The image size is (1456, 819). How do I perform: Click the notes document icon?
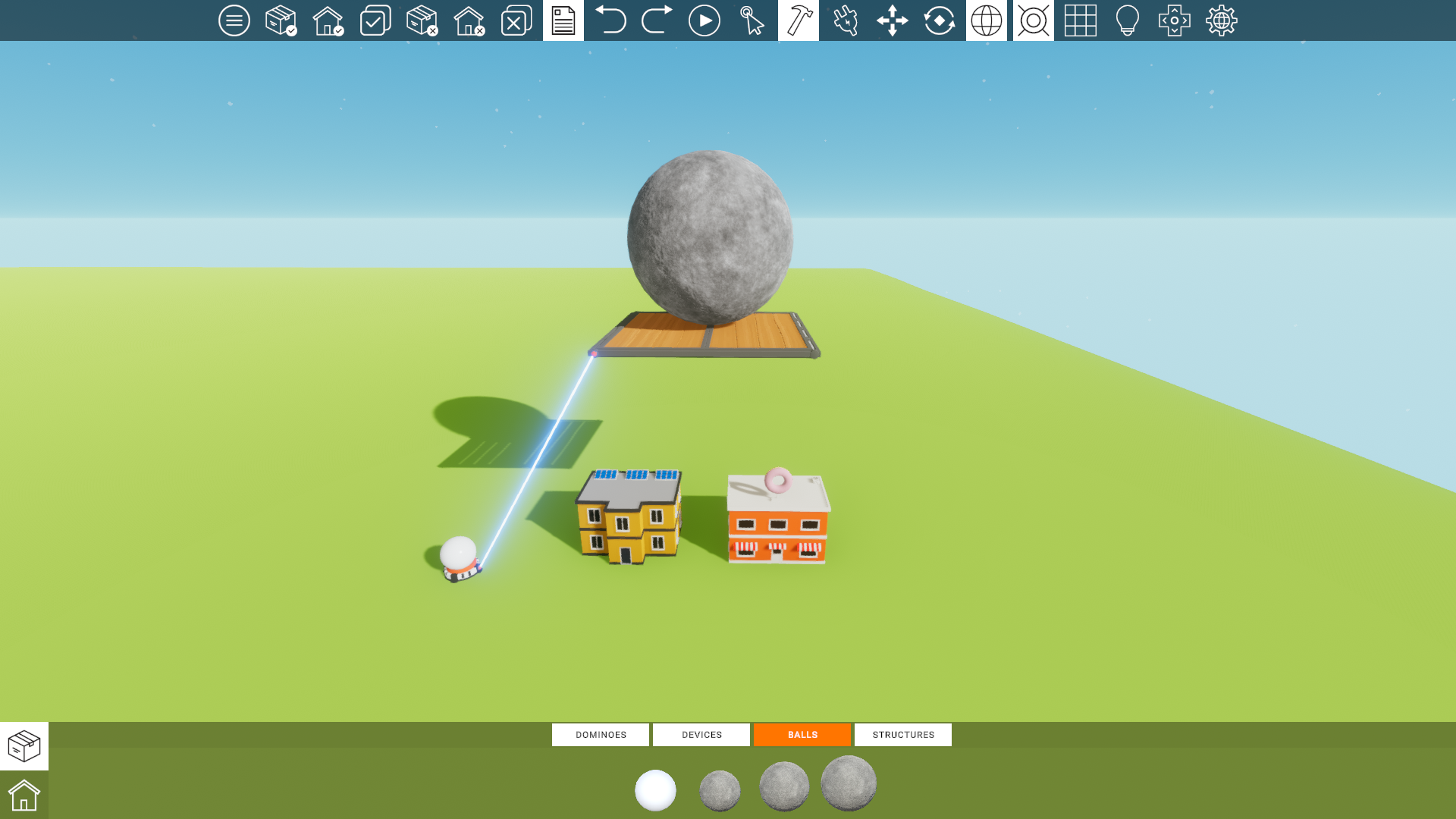[563, 20]
